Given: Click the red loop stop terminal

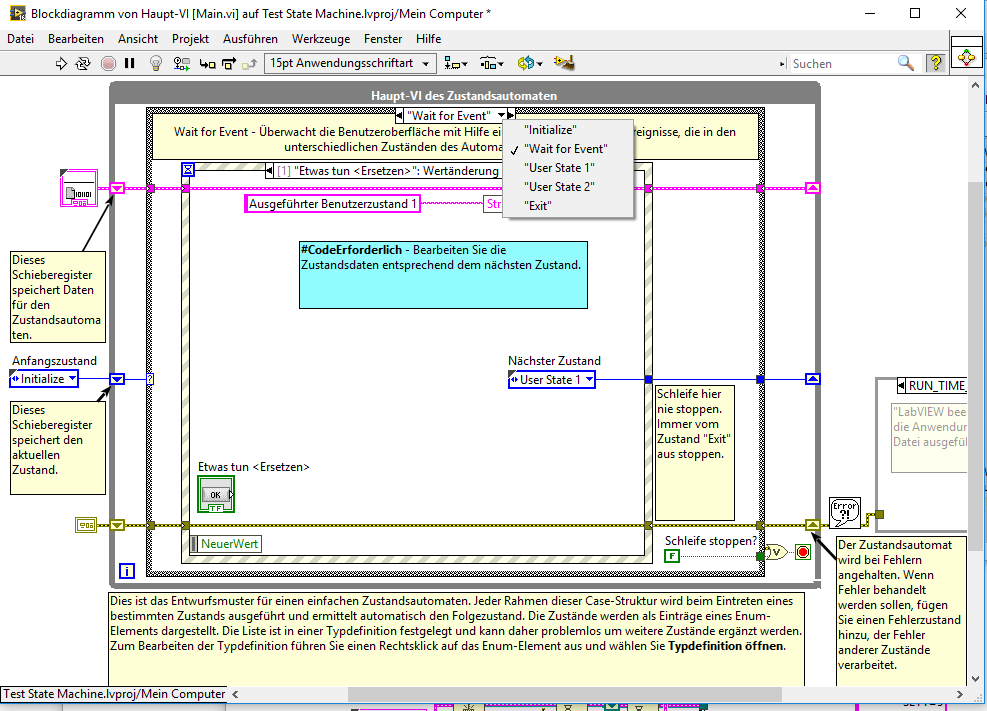Looking at the screenshot, I should click(x=802, y=552).
